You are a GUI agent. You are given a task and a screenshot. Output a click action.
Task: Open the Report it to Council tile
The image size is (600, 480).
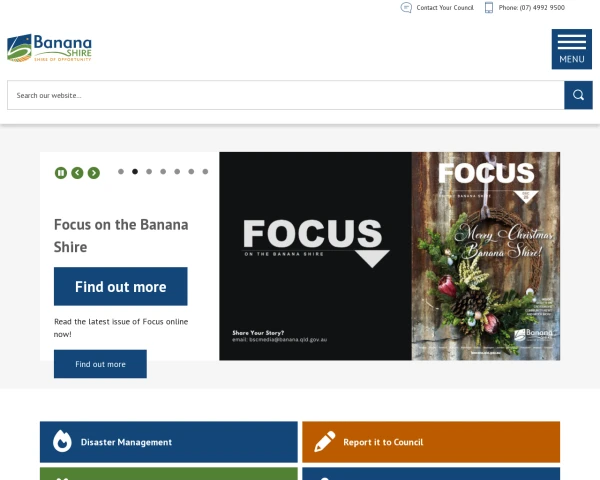[x=431, y=442]
